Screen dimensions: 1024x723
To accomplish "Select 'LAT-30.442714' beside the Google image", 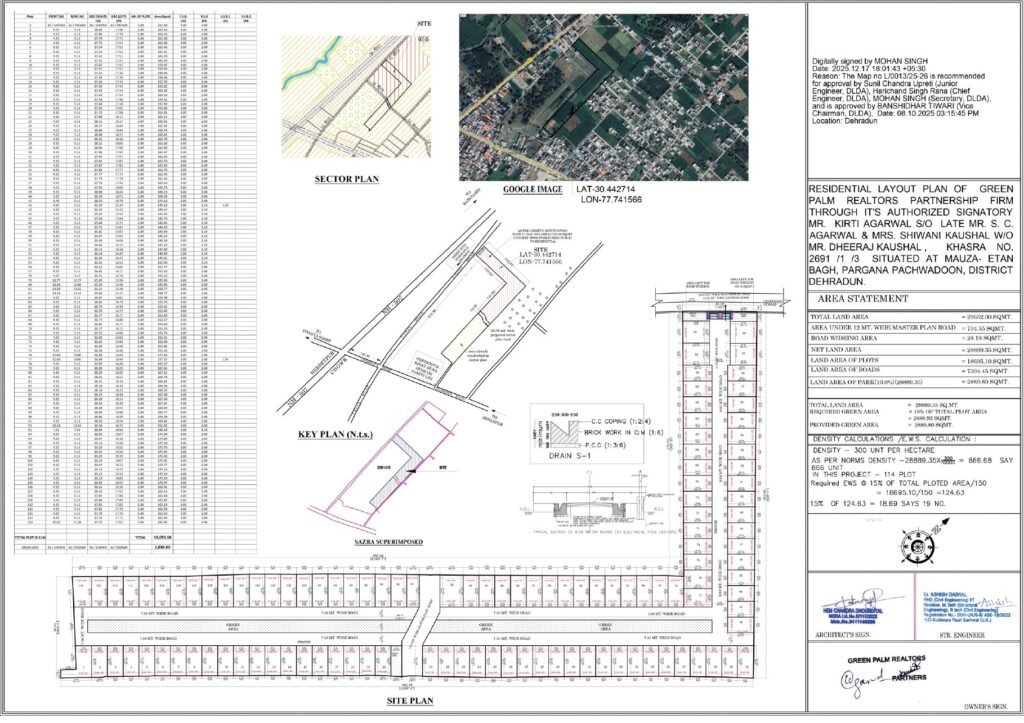I will (604, 189).
